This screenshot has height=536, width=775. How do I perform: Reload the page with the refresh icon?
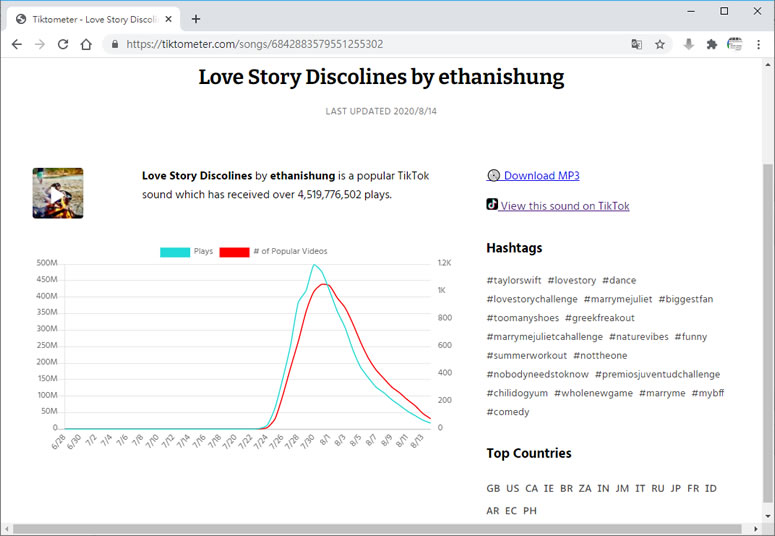click(x=63, y=44)
